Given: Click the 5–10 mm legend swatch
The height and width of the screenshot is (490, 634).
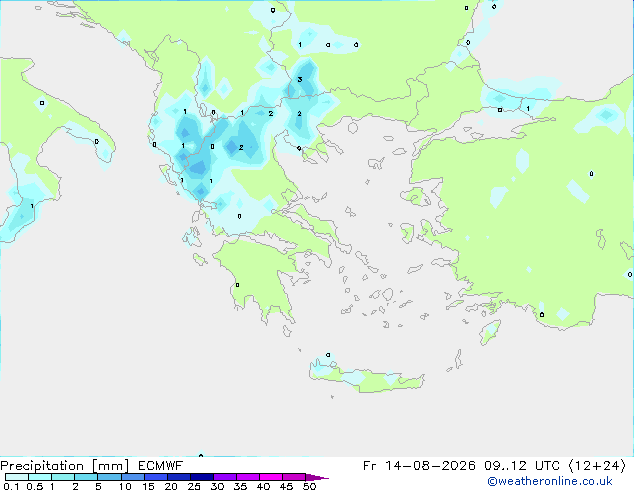Looking at the screenshot, I should (x=109, y=477).
